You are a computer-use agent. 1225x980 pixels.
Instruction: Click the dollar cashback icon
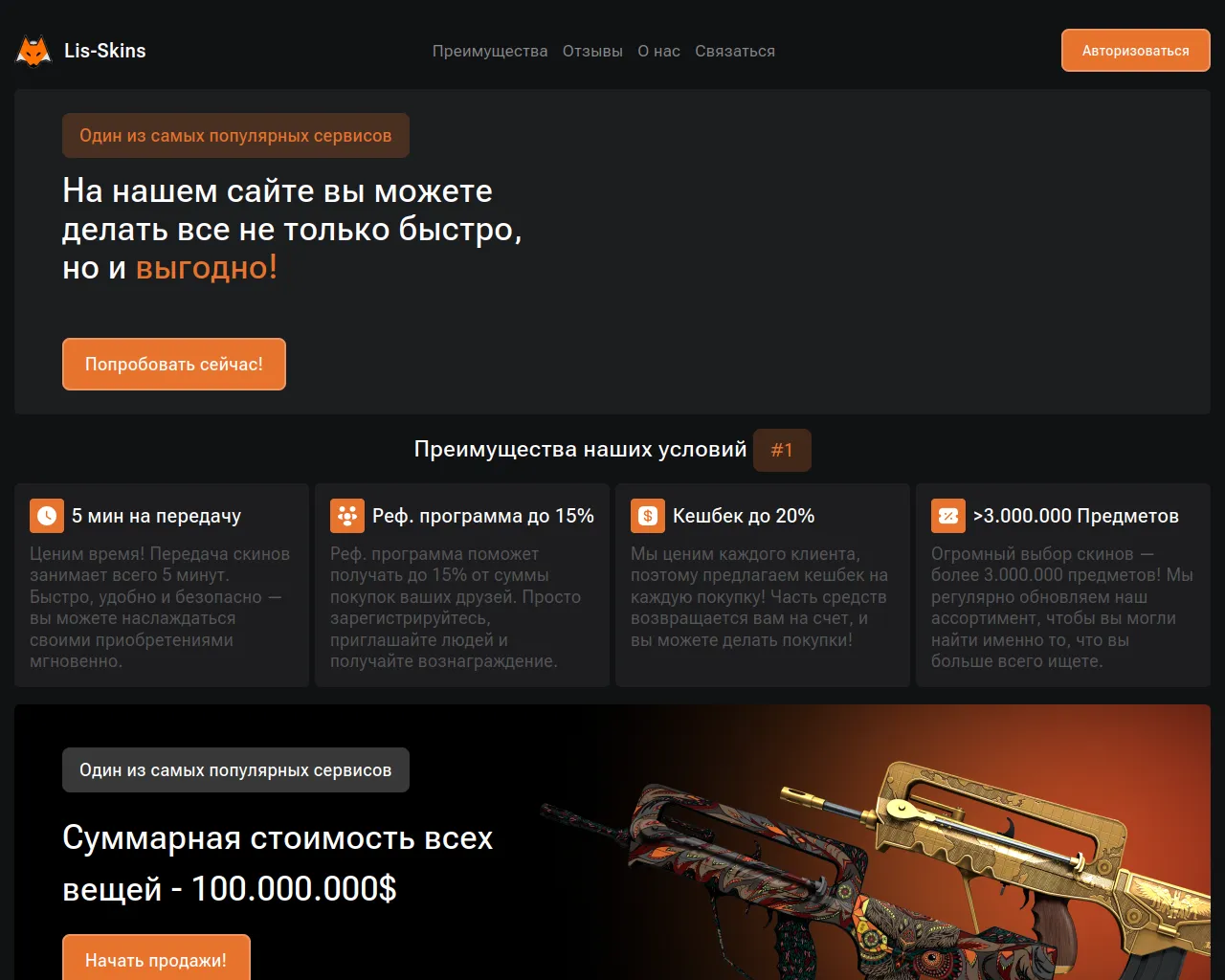click(648, 516)
